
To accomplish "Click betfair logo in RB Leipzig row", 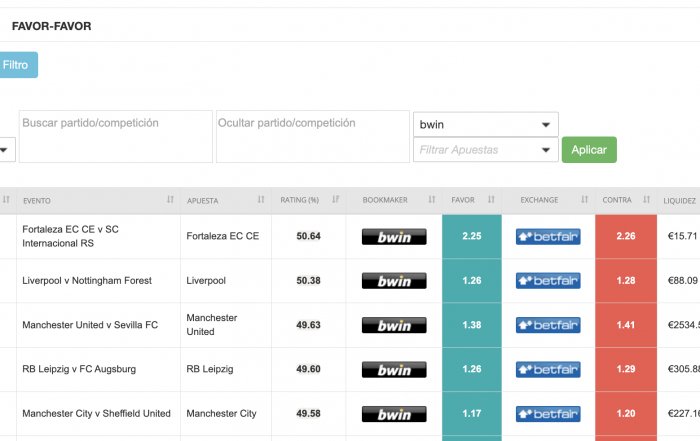I will (x=548, y=369).
